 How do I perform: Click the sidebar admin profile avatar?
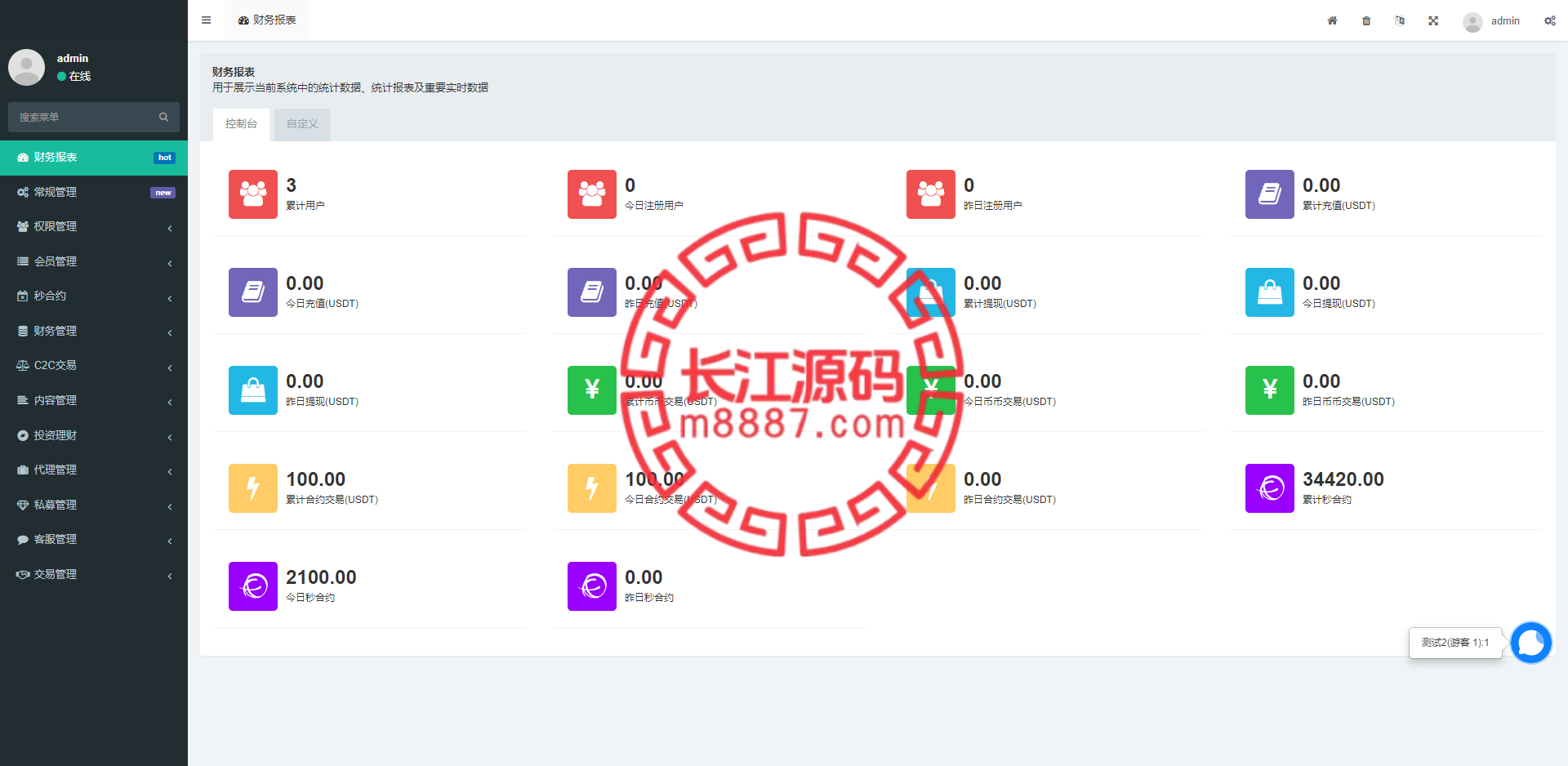click(x=26, y=67)
